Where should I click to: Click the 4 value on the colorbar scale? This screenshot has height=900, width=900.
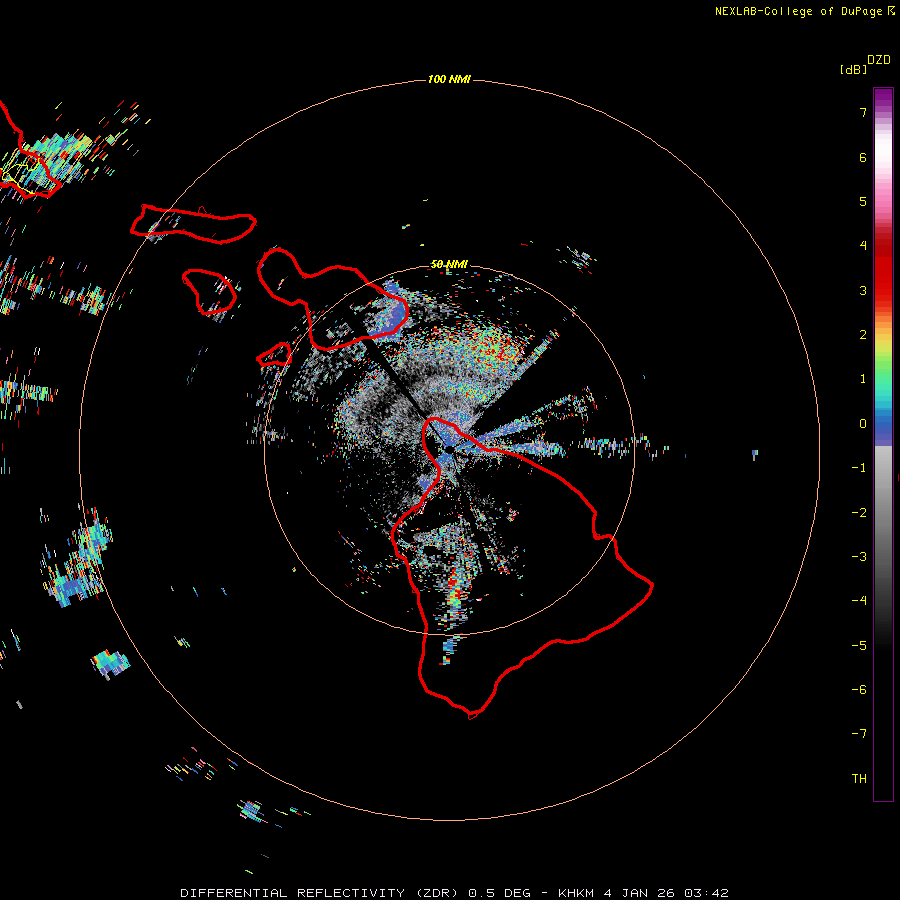pos(863,246)
